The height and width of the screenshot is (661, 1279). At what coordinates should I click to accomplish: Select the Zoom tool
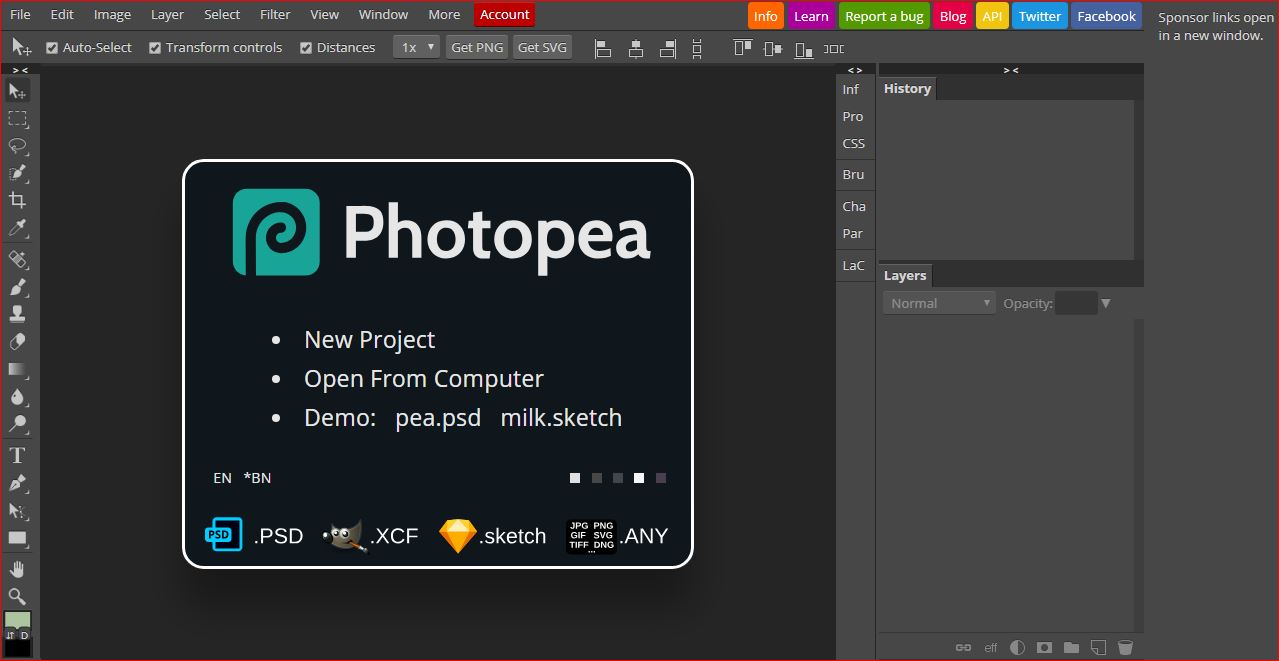click(x=17, y=596)
